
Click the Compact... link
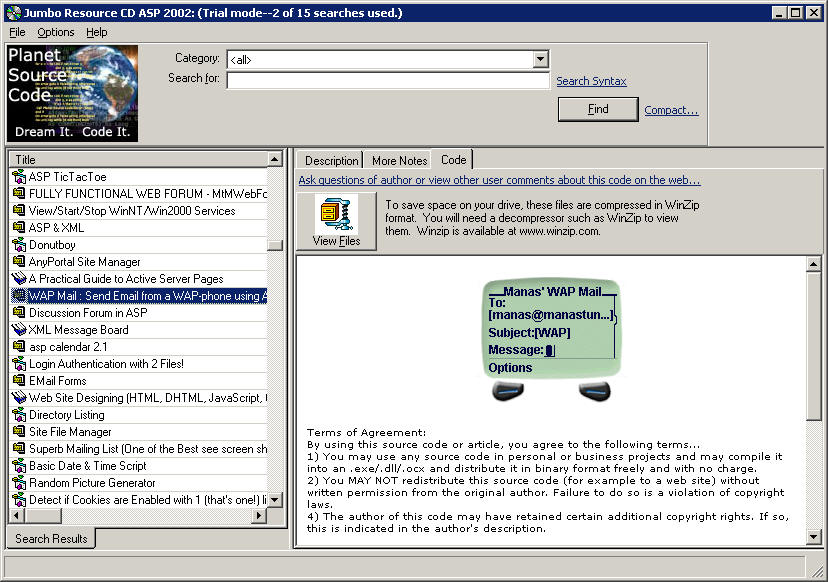click(671, 110)
